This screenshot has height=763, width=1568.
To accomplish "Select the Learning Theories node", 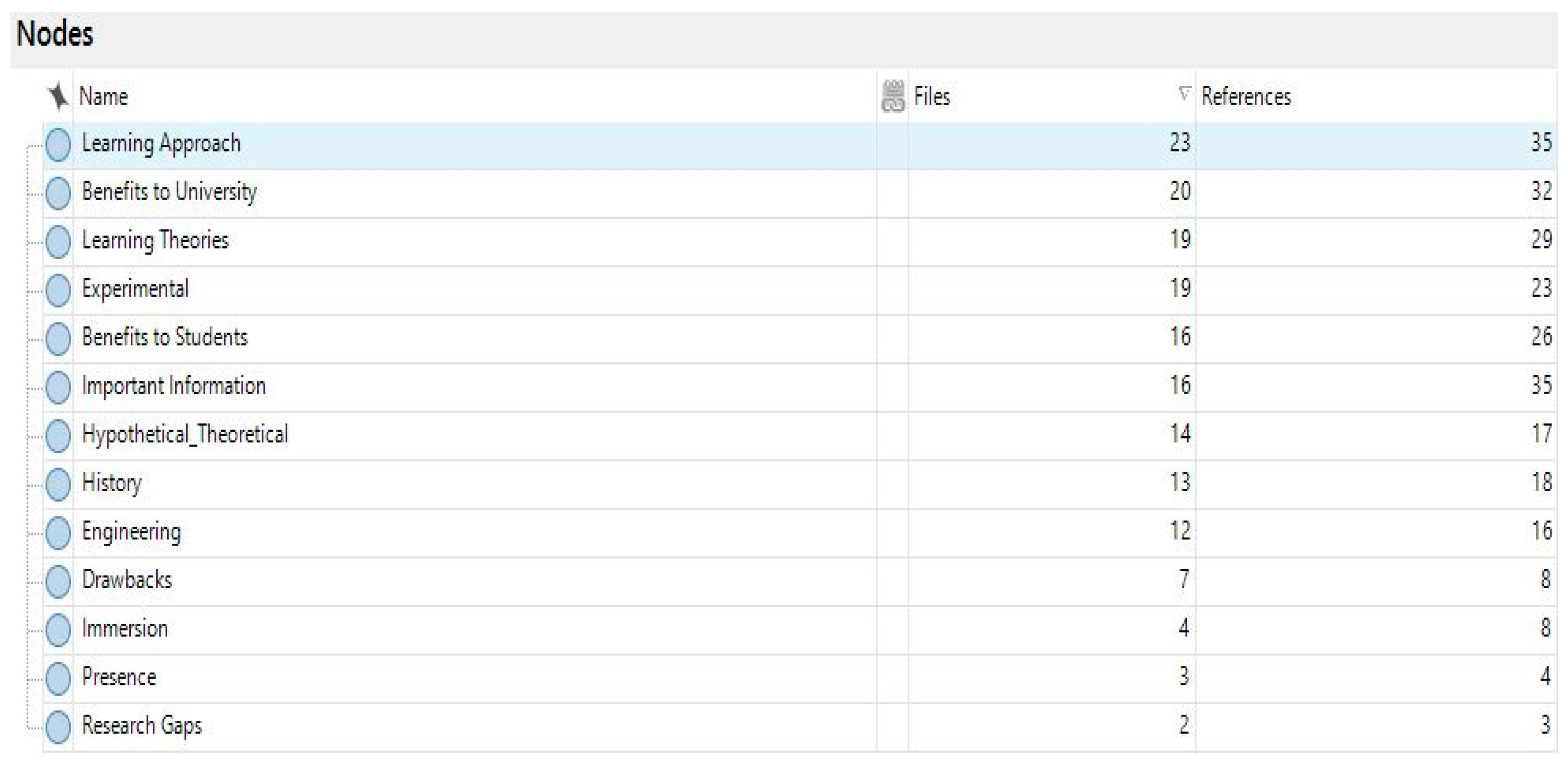I will [x=155, y=240].
